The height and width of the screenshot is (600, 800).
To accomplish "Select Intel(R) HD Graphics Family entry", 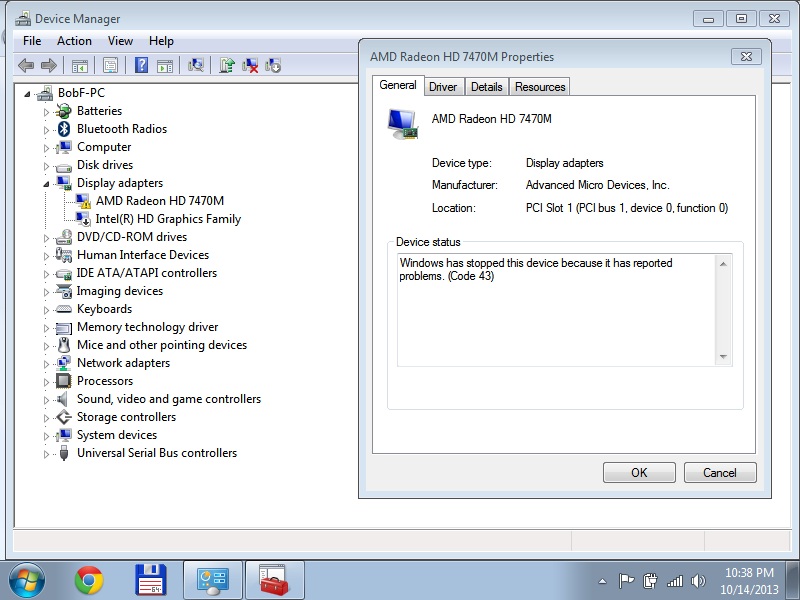I will [x=168, y=219].
